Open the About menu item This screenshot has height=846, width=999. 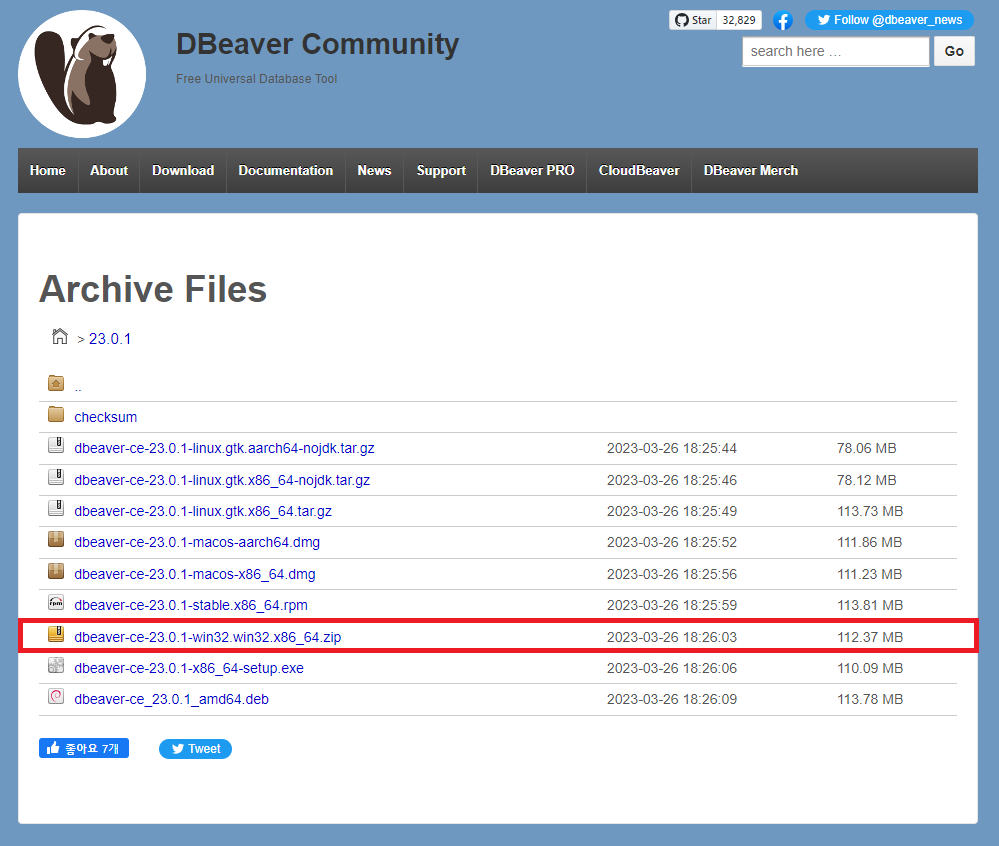pos(109,171)
